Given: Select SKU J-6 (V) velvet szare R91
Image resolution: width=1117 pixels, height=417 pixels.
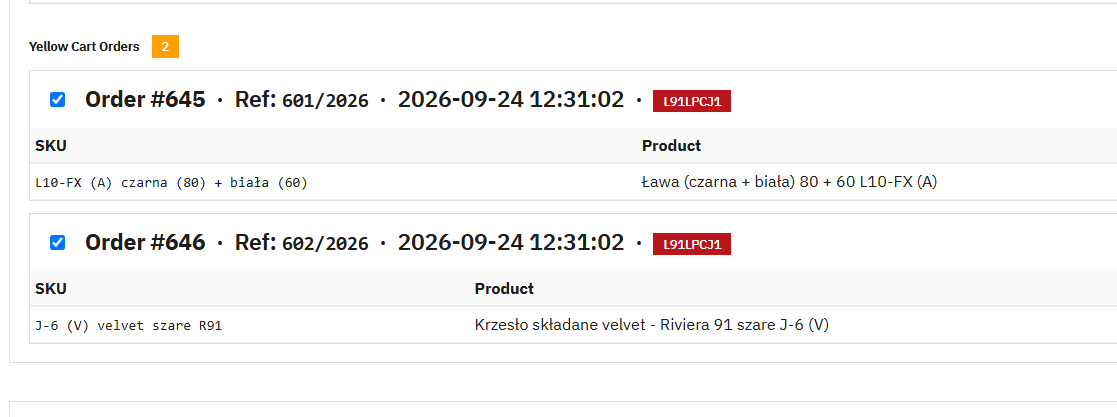Looking at the screenshot, I should [129, 326].
